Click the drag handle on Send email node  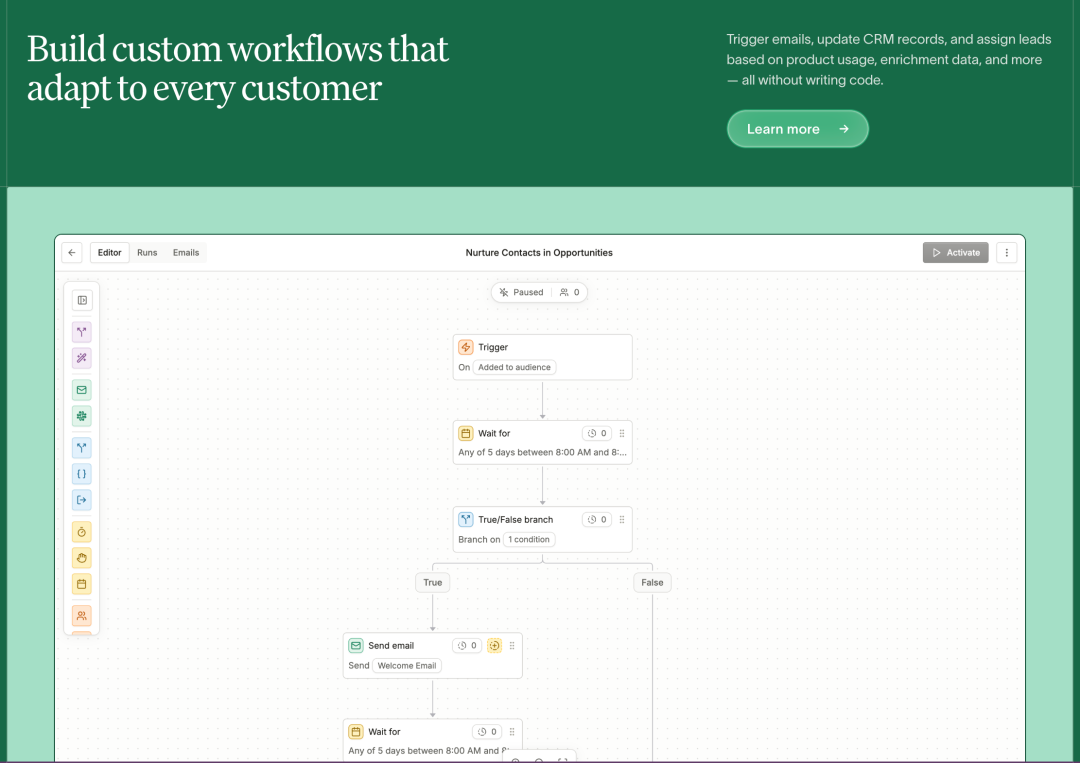[512, 645]
